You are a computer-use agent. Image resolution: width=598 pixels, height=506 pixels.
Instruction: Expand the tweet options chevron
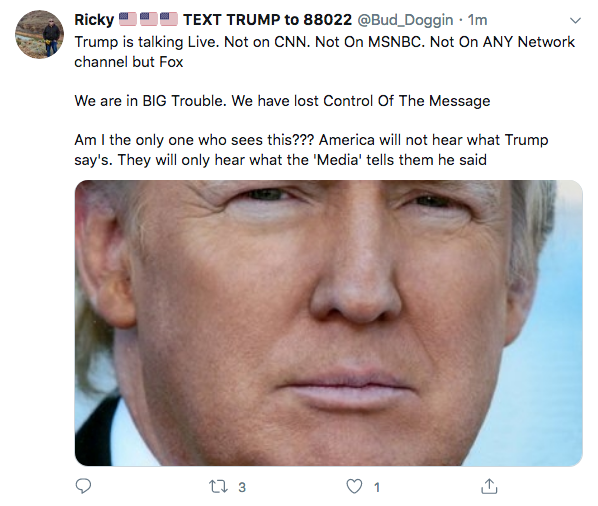pos(575,20)
